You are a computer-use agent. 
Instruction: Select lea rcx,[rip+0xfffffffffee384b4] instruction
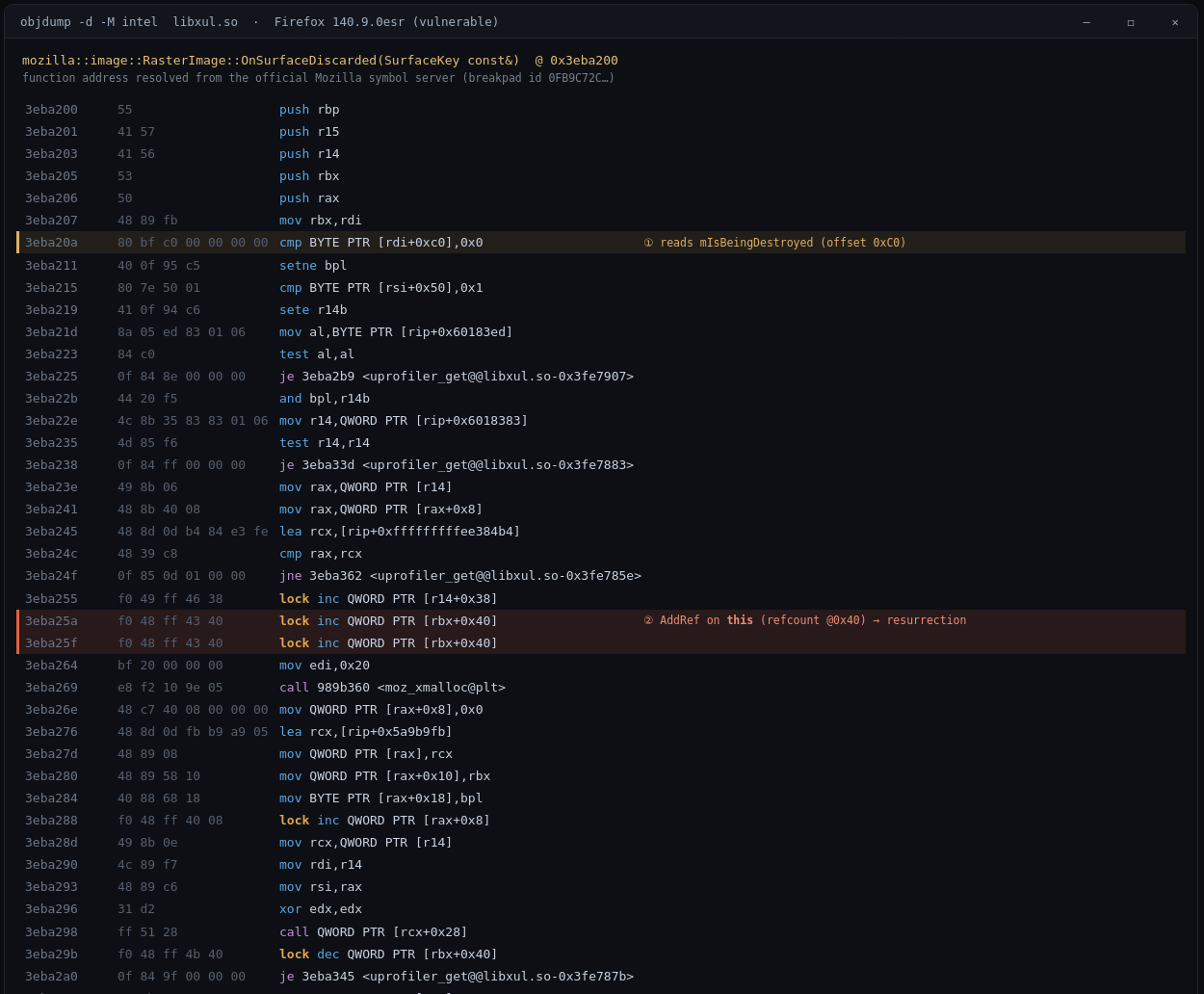tap(400, 531)
